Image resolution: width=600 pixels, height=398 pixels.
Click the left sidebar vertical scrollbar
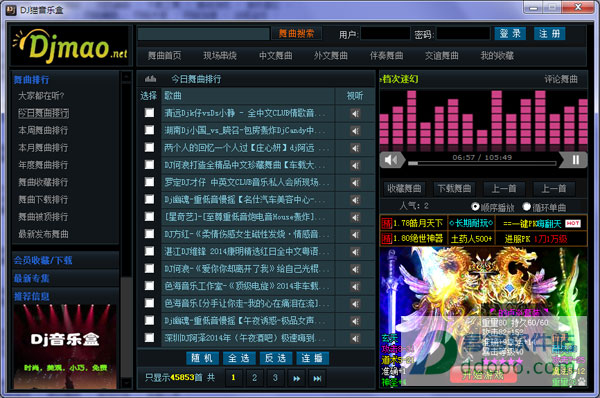click(x=126, y=230)
